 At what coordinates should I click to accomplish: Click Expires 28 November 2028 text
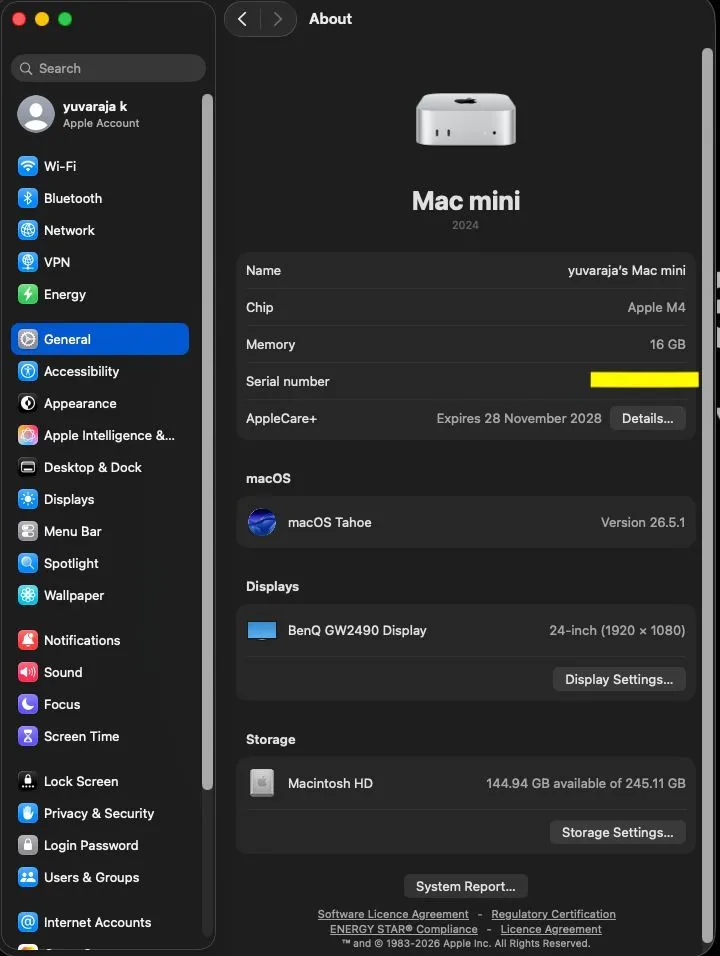point(519,418)
